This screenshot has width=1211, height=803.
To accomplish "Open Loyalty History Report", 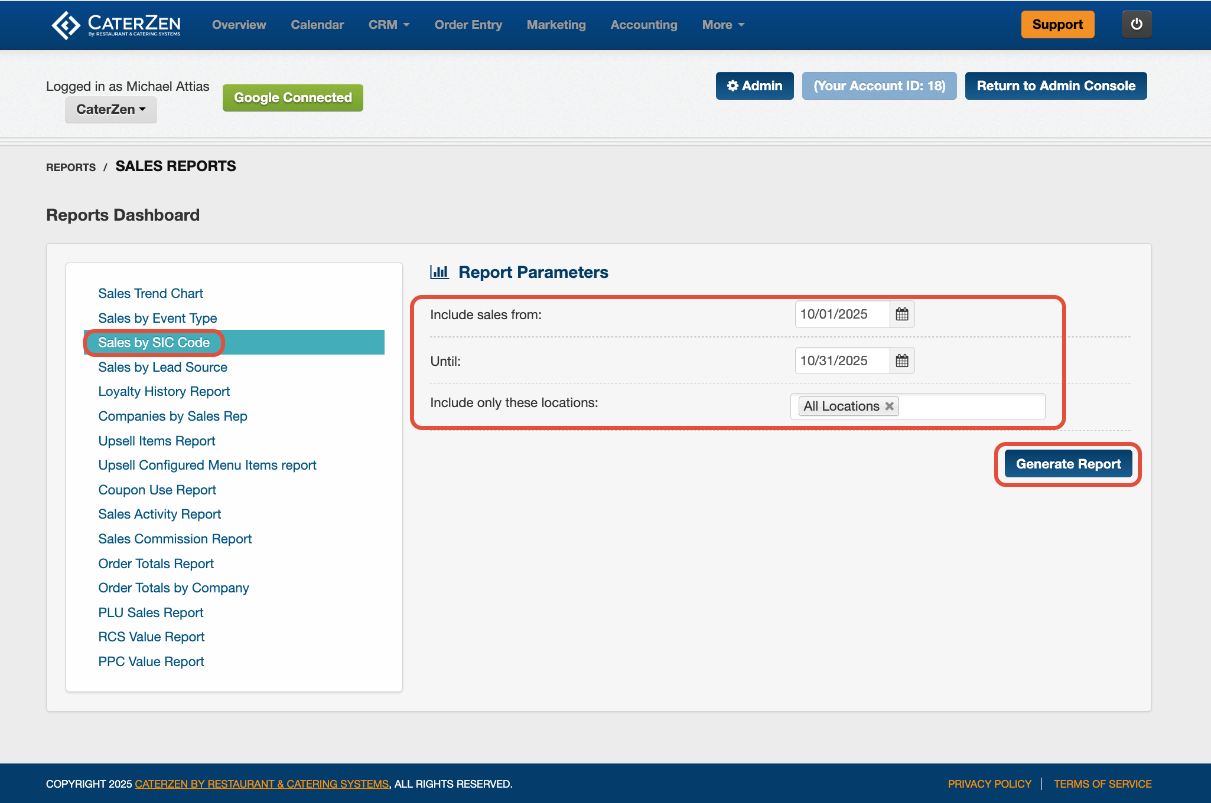I will [164, 391].
